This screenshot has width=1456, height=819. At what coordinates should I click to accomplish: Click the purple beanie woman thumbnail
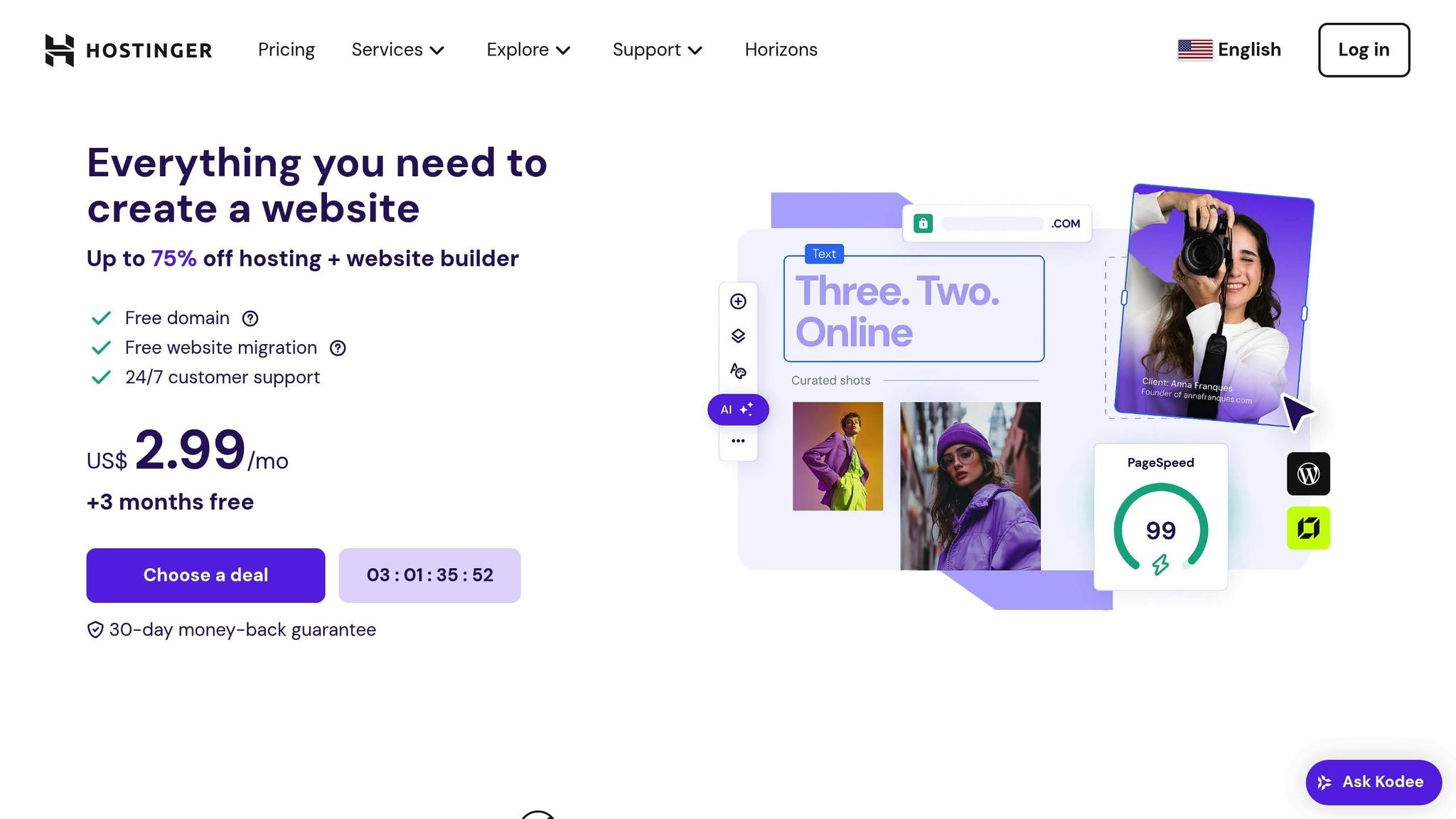point(970,486)
